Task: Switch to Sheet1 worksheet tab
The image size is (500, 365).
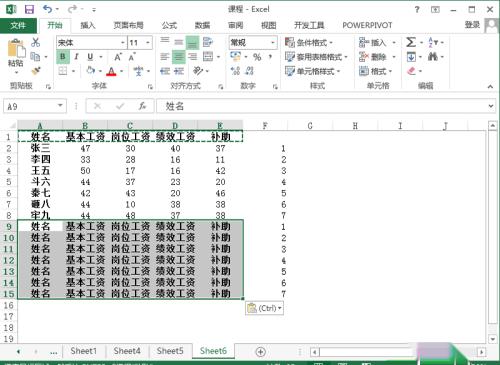Action: (83, 351)
